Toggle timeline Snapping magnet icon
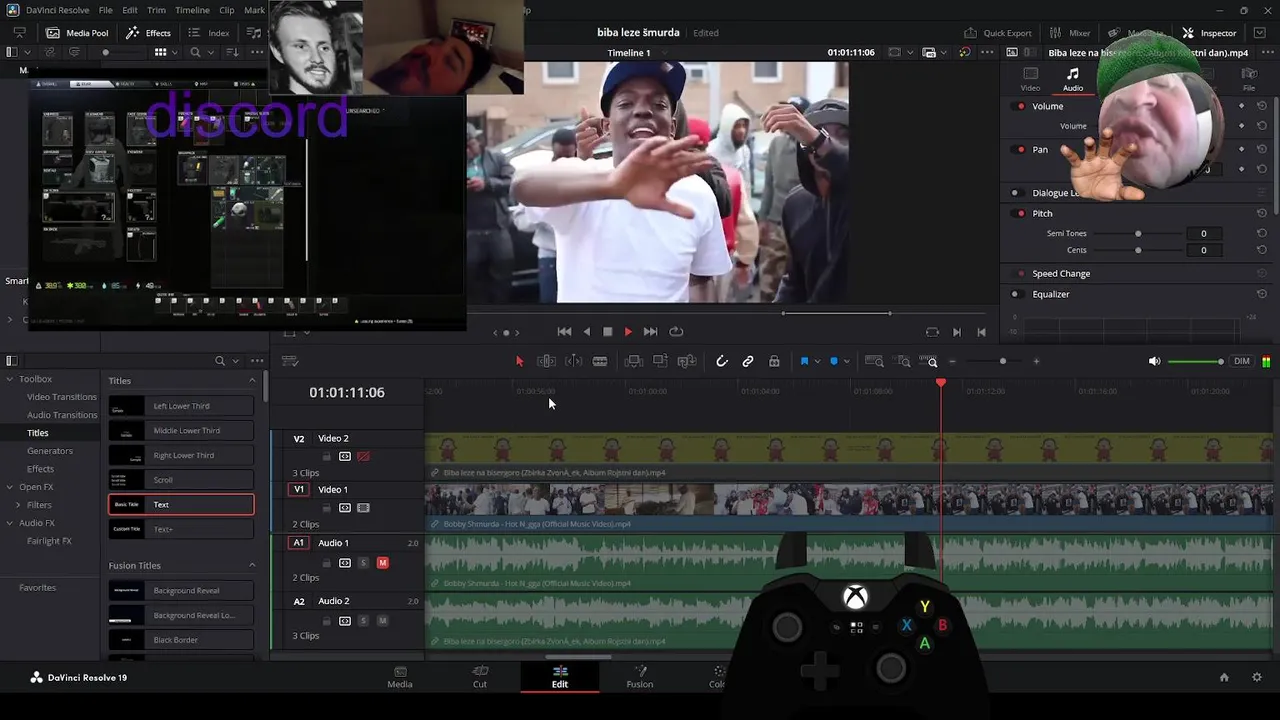This screenshot has height=720, width=1280. coord(721,361)
